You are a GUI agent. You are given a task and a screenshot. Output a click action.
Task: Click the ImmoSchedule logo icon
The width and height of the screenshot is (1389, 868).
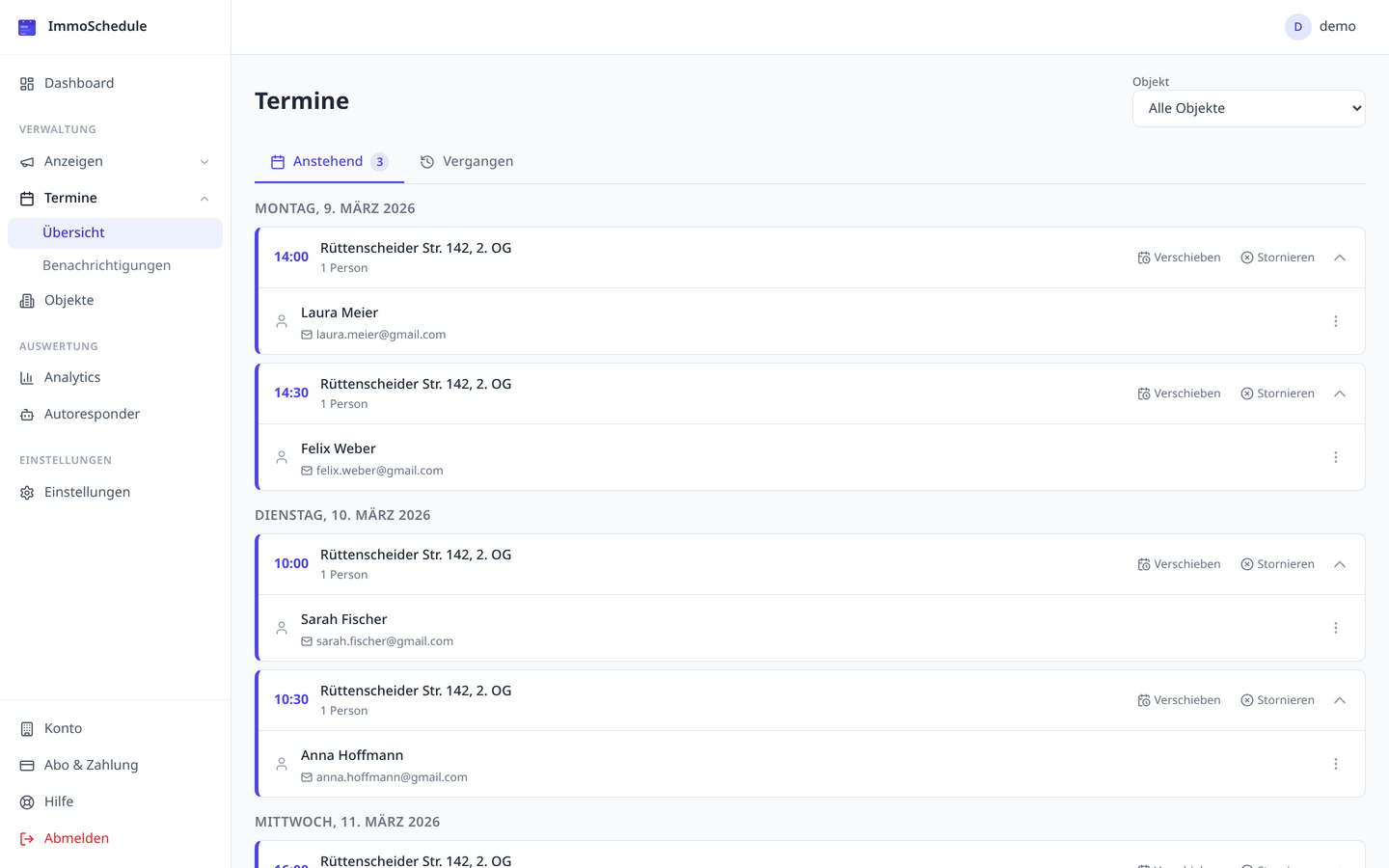tap(27, 27)
